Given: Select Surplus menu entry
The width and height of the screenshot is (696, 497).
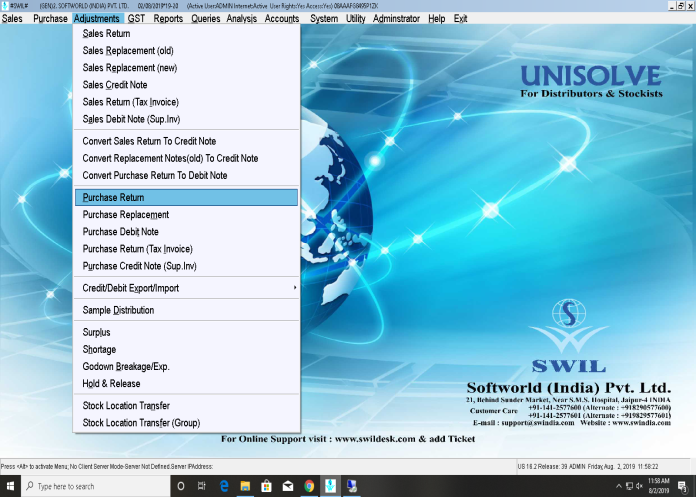Looking at the screenshot, I should [186, 332].
